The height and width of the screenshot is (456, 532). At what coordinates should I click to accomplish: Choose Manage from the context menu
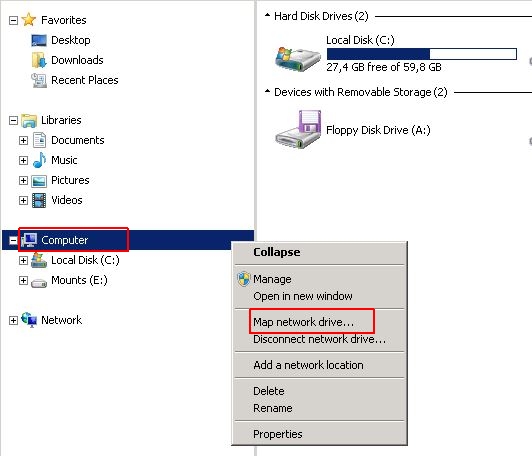click(272, 279)
